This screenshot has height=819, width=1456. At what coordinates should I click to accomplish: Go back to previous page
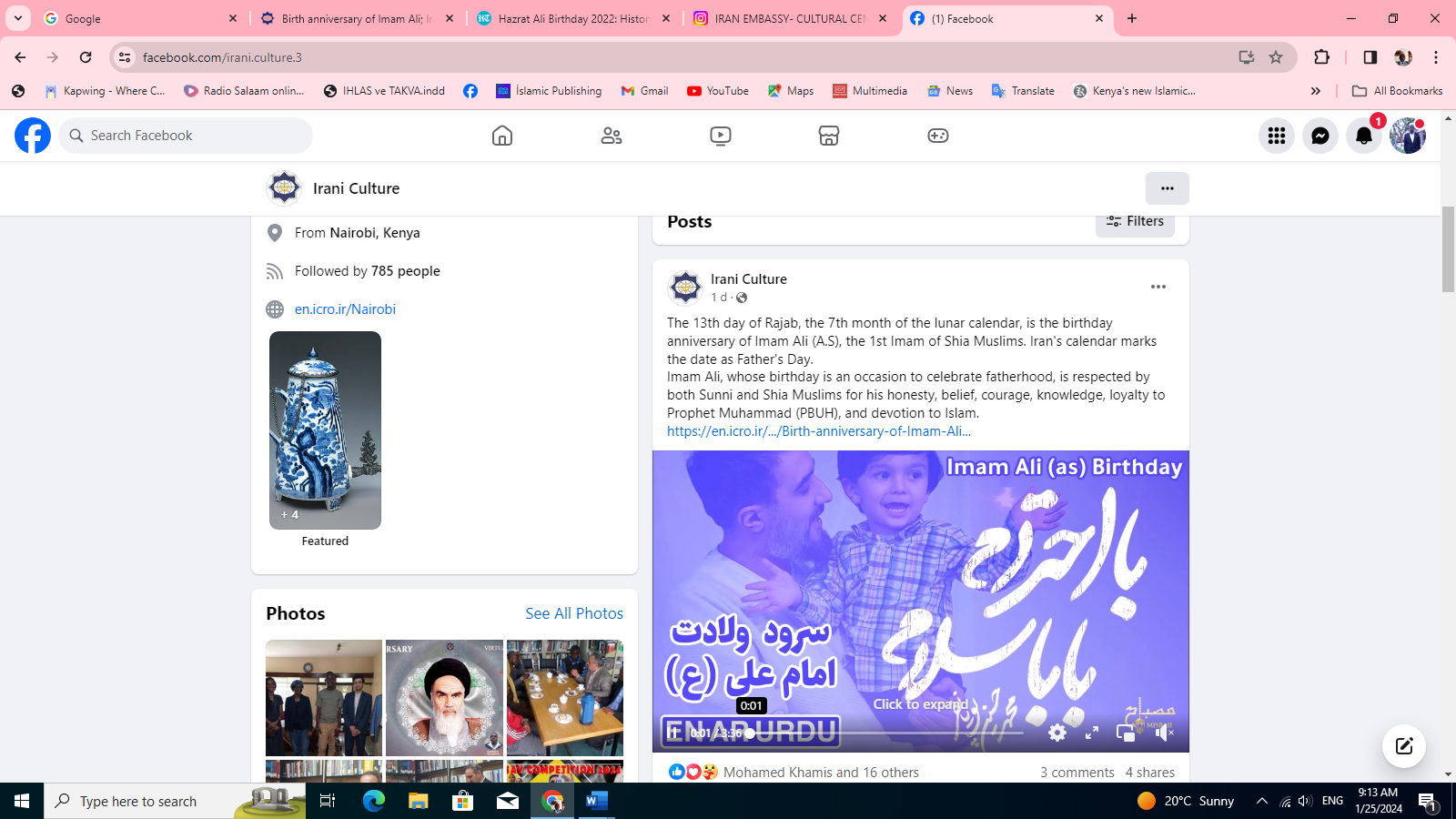(20, 57)
